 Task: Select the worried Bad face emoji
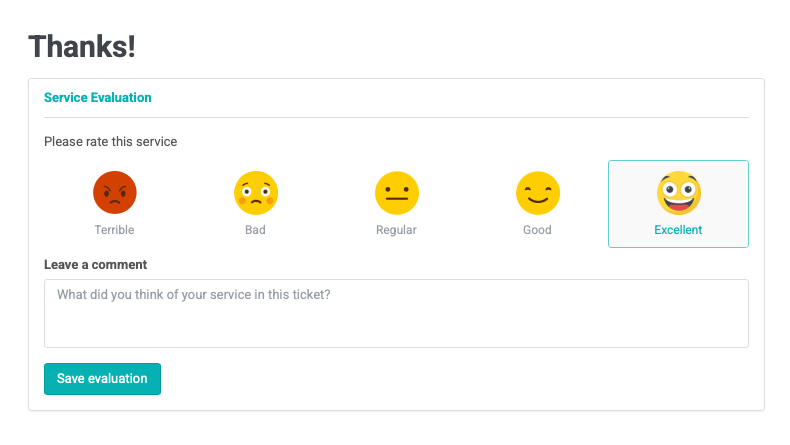(255, 192)
